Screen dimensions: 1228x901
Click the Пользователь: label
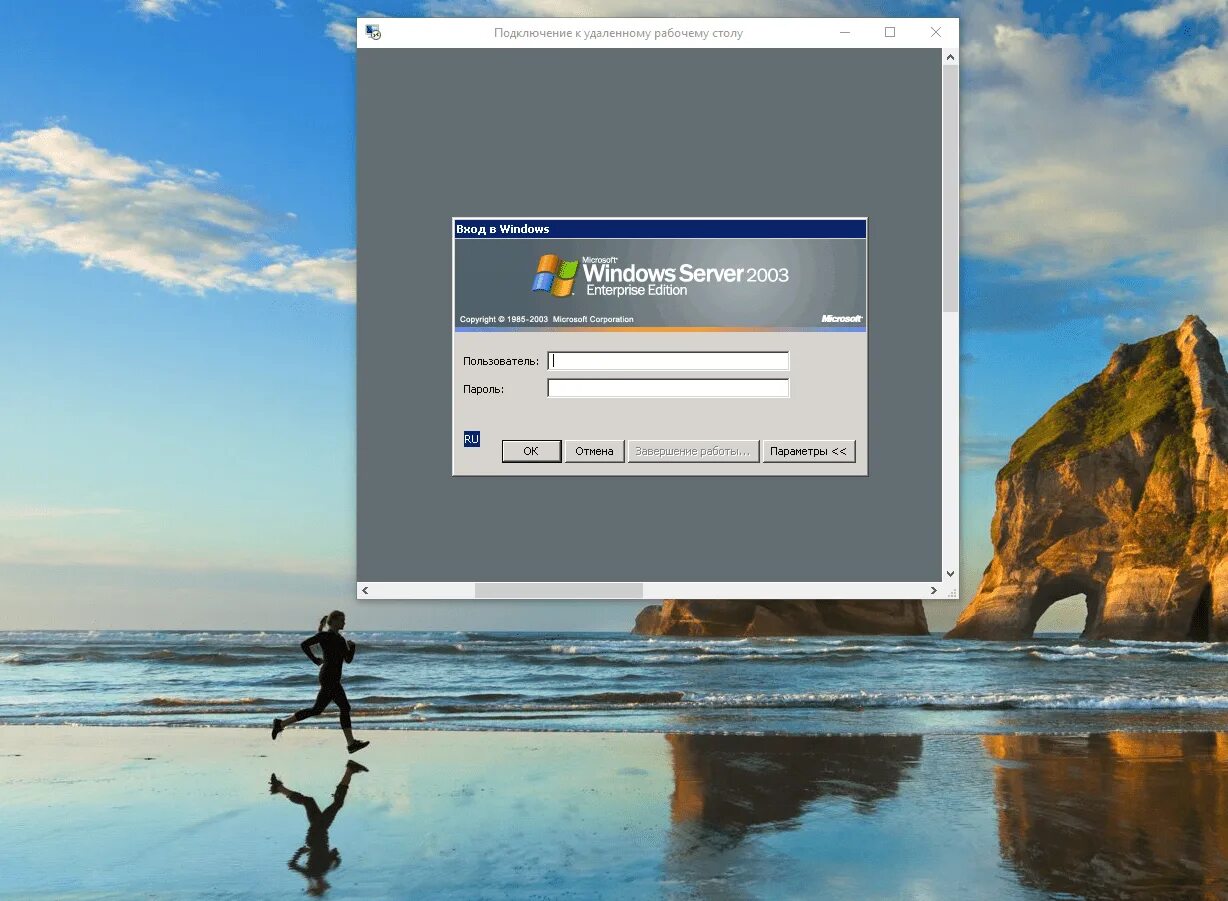point(501,361)
